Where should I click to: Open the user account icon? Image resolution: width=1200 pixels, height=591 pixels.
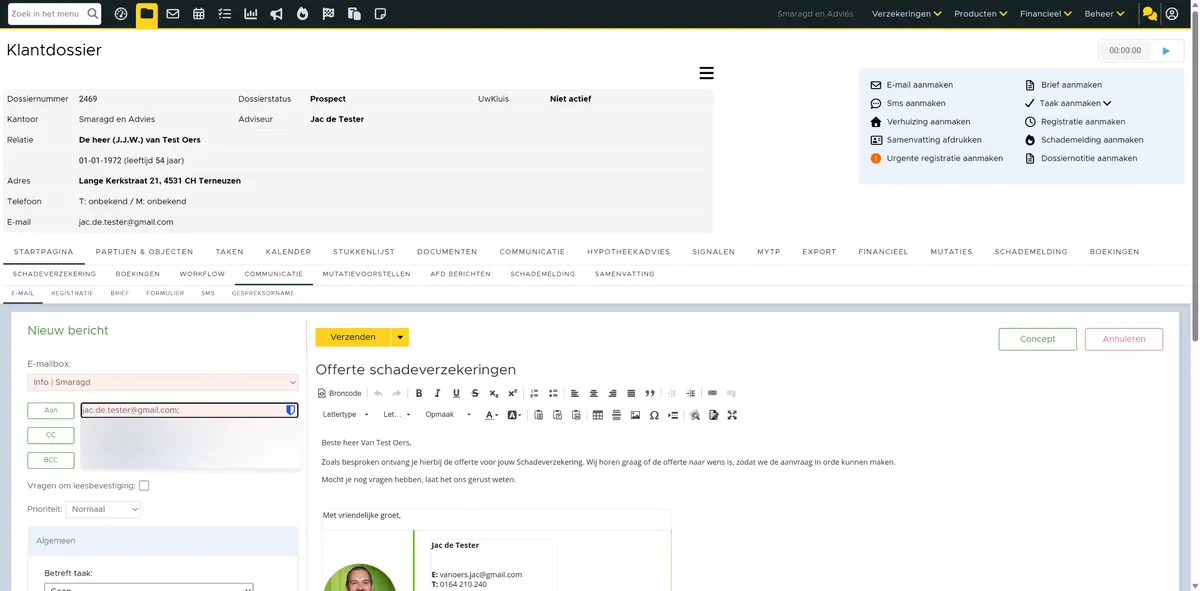pyautogui.click(x=1172, y=14)
